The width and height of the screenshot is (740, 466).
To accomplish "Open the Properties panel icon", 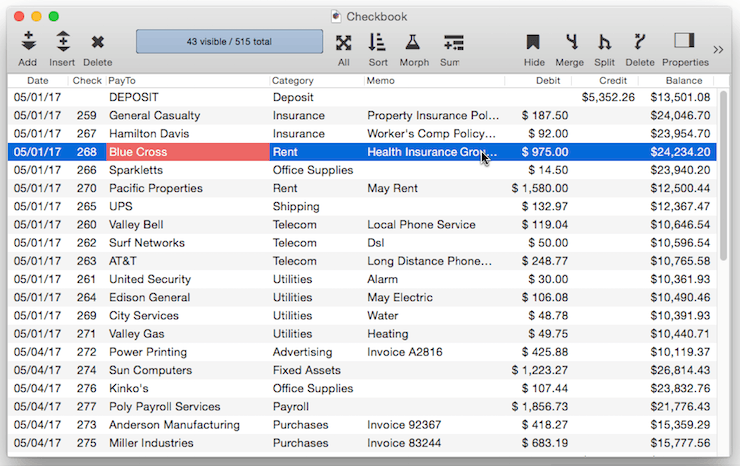I will click(x=684, y=41).
